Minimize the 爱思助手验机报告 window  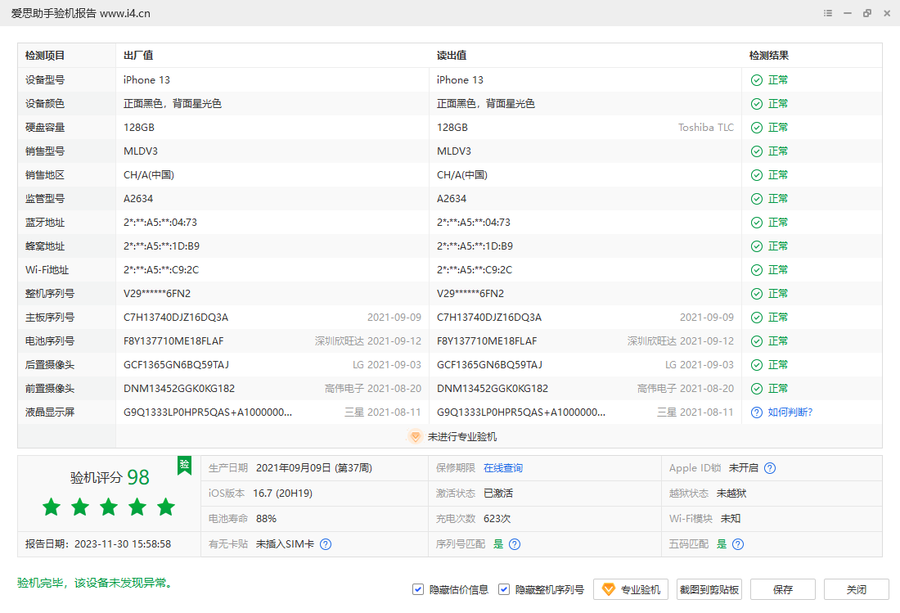click(x=847, y=13)
